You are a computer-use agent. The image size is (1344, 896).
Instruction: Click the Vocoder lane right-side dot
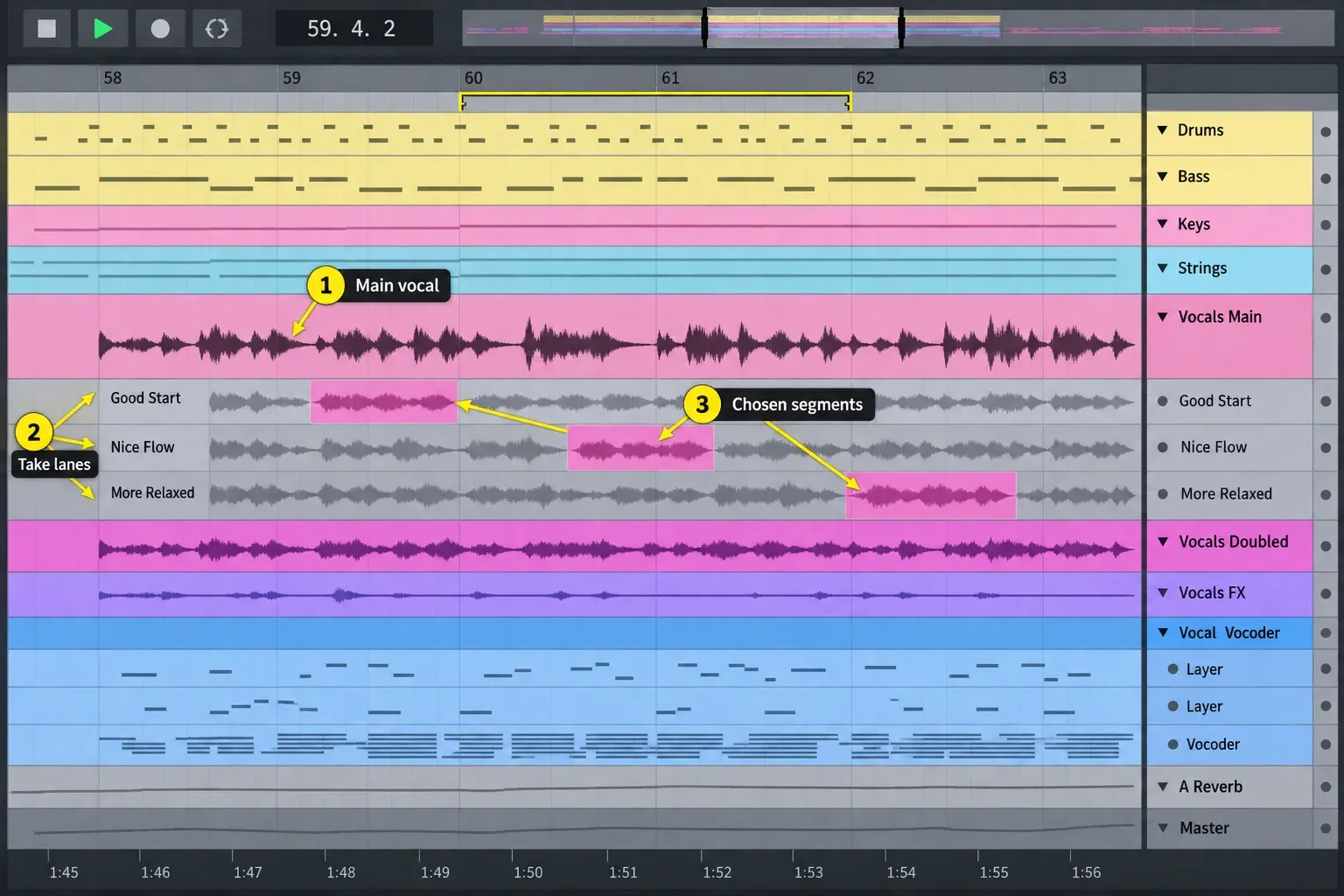click(x=1326, y=745)
